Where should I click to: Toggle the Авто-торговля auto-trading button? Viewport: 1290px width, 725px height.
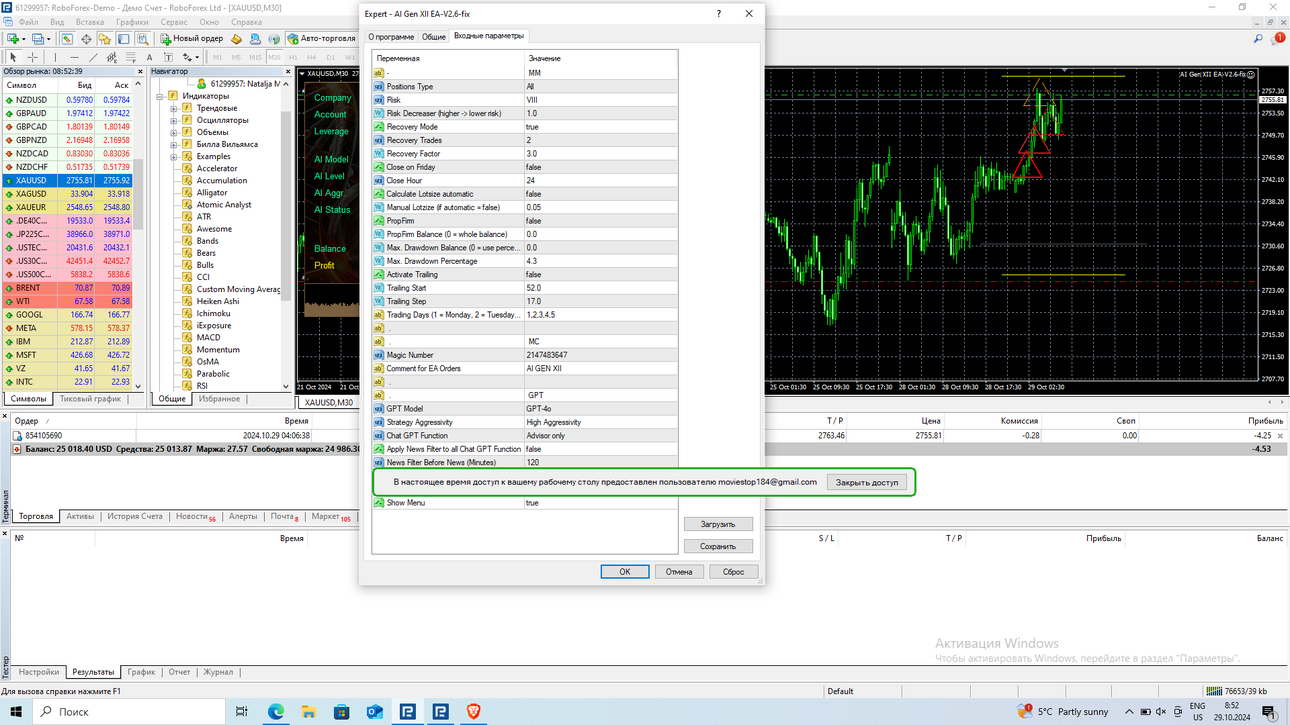pyautogui.click(x=322, y=39)
